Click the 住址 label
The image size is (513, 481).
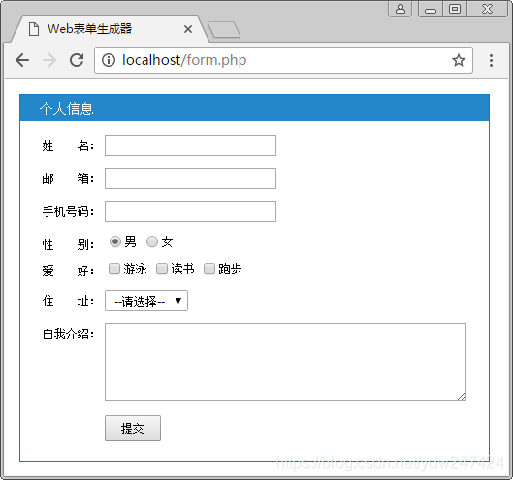point(68,301)
